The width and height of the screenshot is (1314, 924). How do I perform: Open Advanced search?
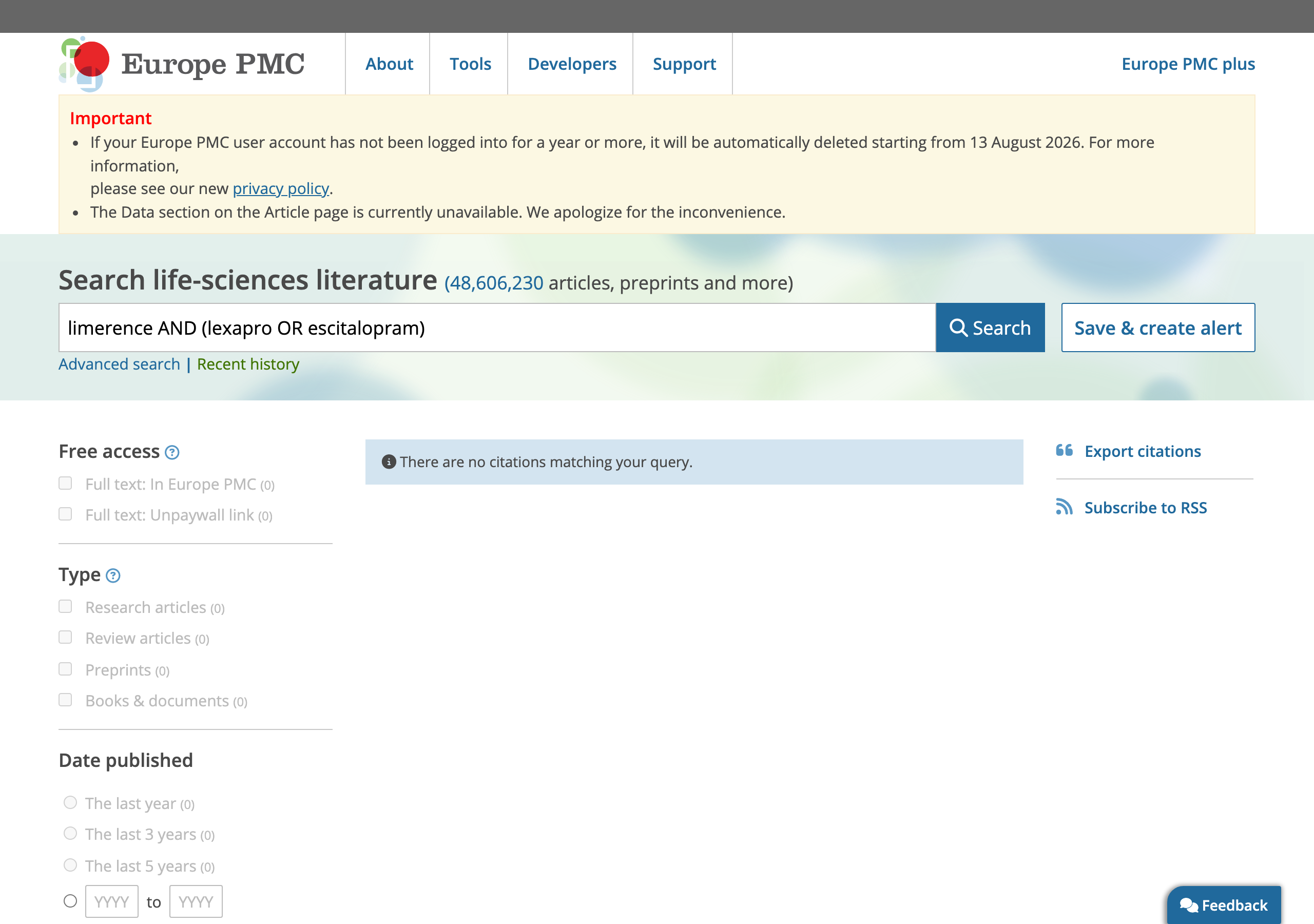[119, 364]
